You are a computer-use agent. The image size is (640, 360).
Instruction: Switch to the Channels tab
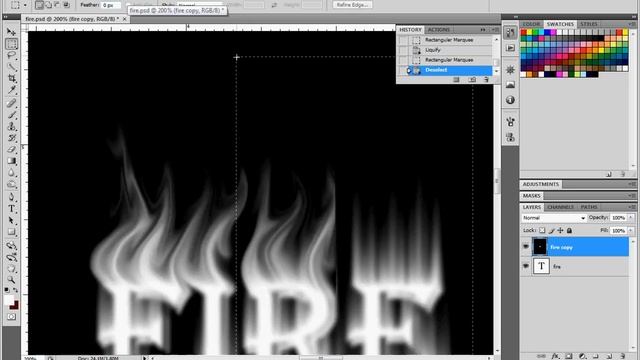click(x=560, y=207)
